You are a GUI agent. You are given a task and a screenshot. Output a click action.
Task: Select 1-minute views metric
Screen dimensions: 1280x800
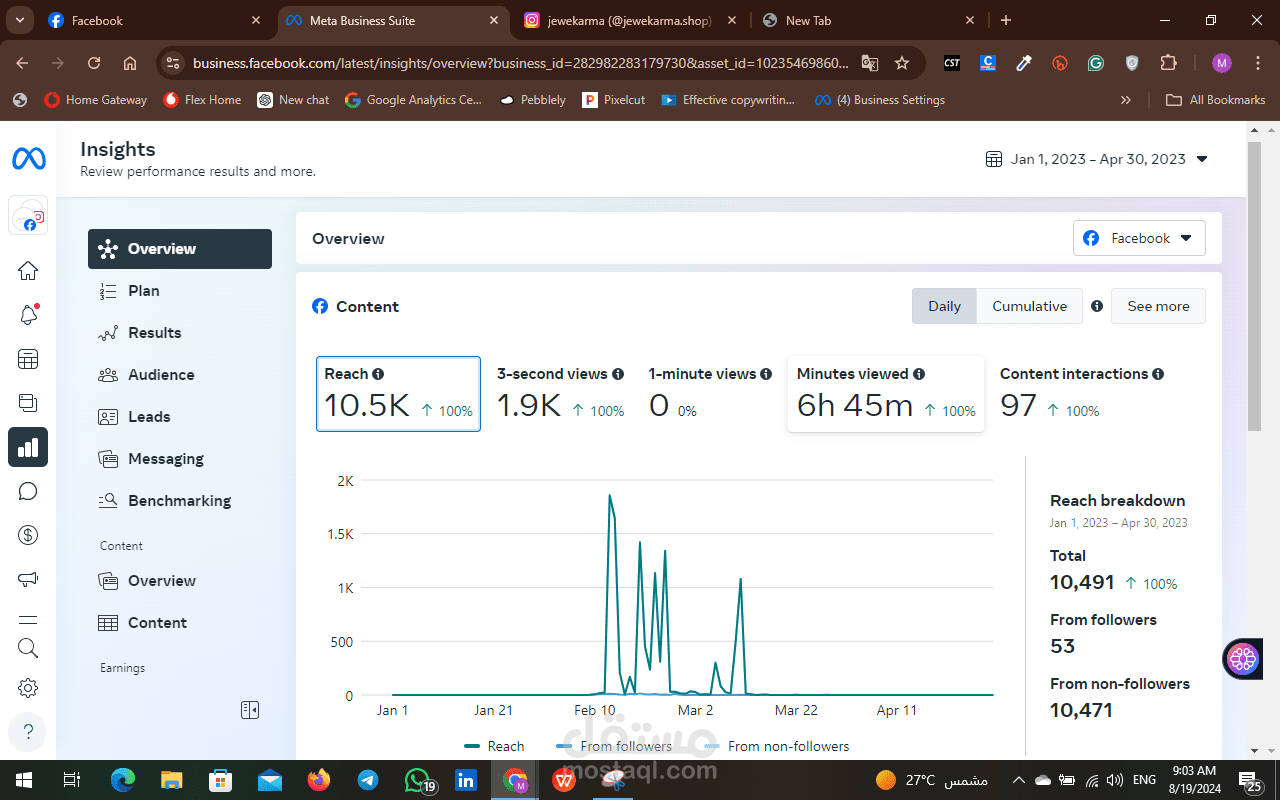coord(710,394)
